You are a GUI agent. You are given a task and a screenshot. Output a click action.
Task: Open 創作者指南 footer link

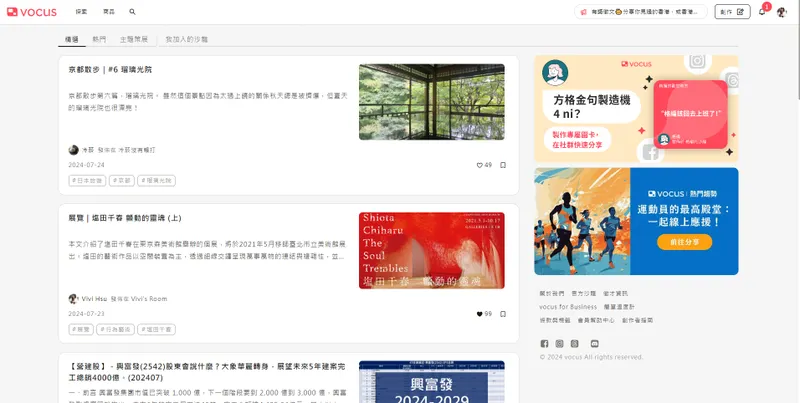coord(637,320)
